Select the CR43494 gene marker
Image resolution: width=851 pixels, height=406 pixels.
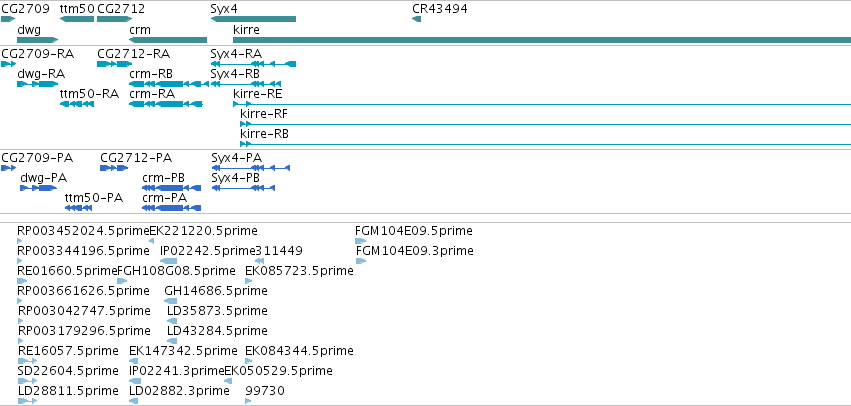(416, 19)
